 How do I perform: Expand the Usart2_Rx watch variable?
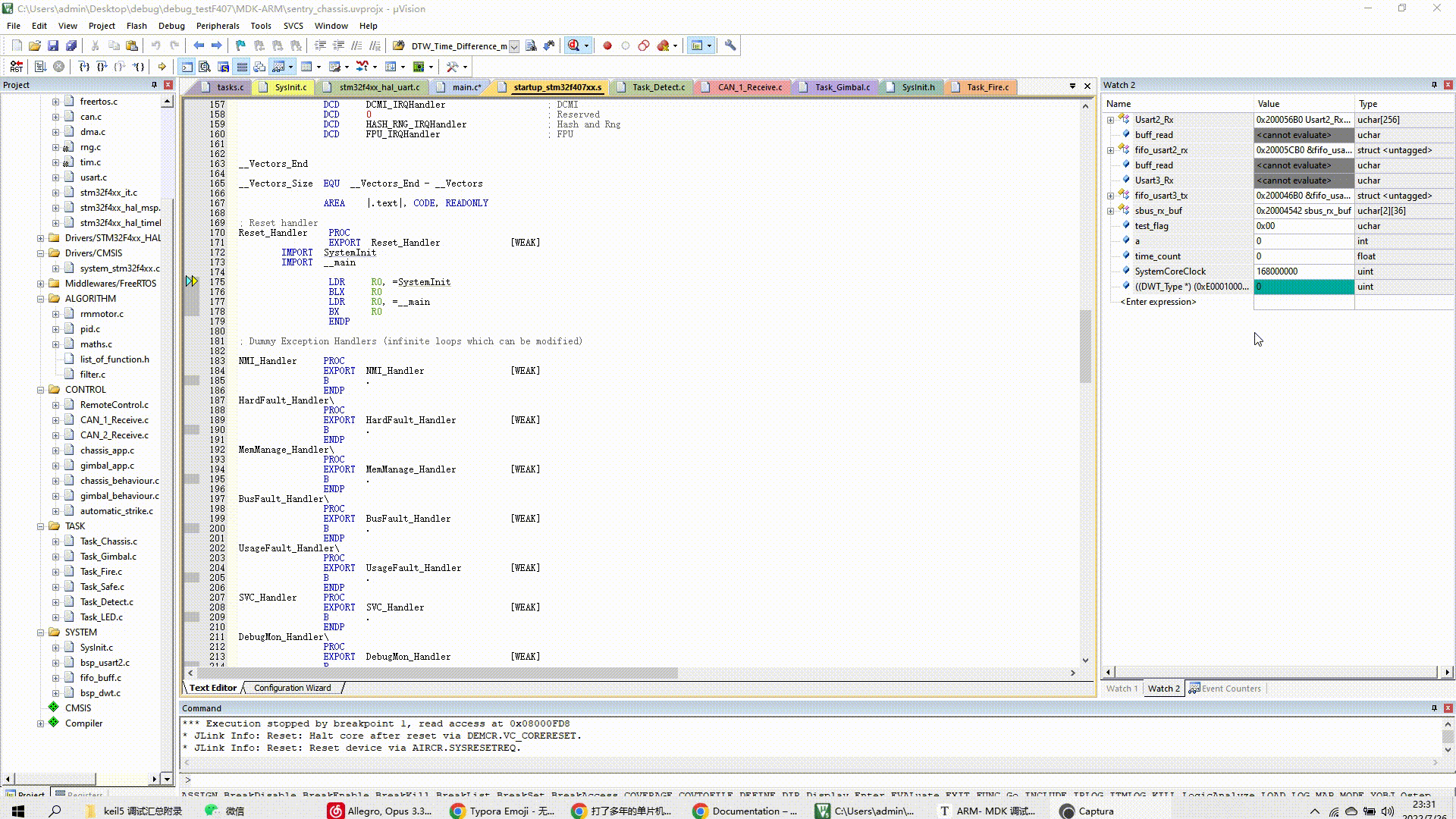click(1111, 120)
